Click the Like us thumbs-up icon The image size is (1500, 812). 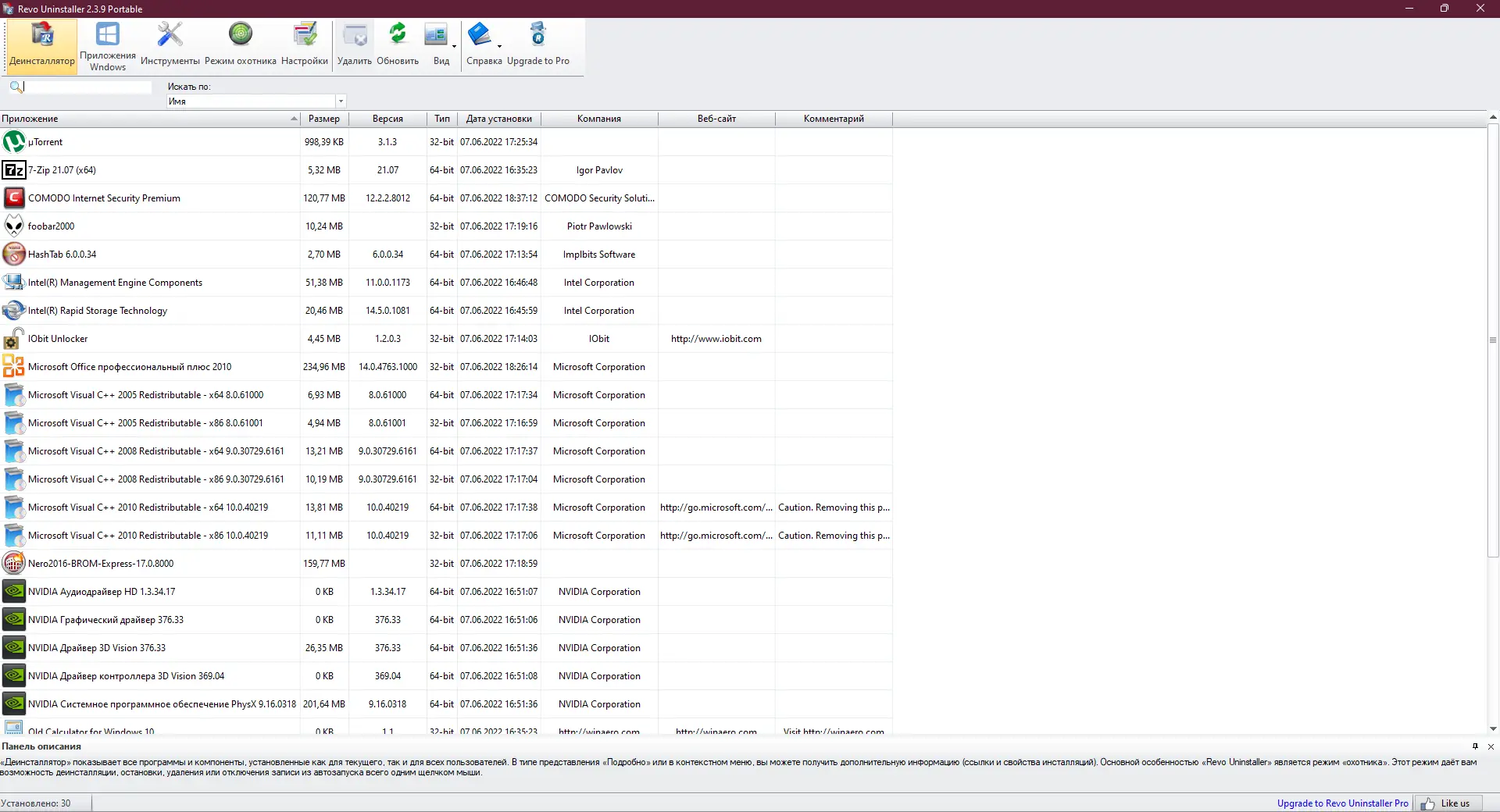coord(1427,803)
